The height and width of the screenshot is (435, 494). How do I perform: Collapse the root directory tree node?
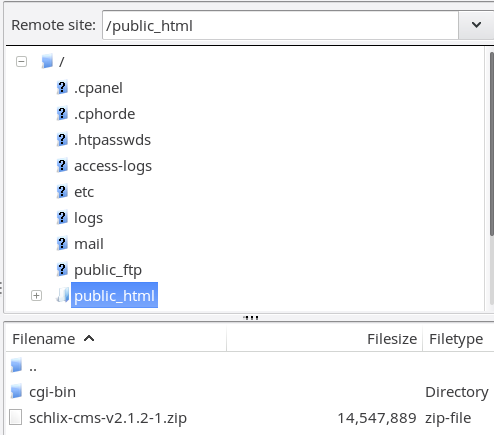(21, 62)
